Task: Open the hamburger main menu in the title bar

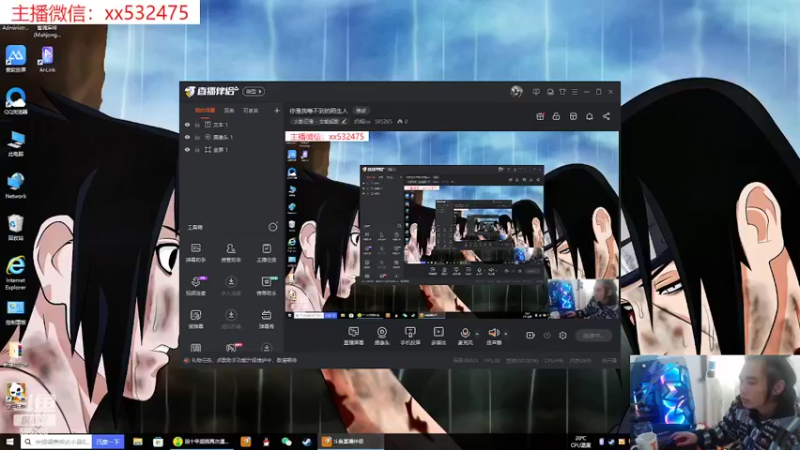Action: pos(574,92)
